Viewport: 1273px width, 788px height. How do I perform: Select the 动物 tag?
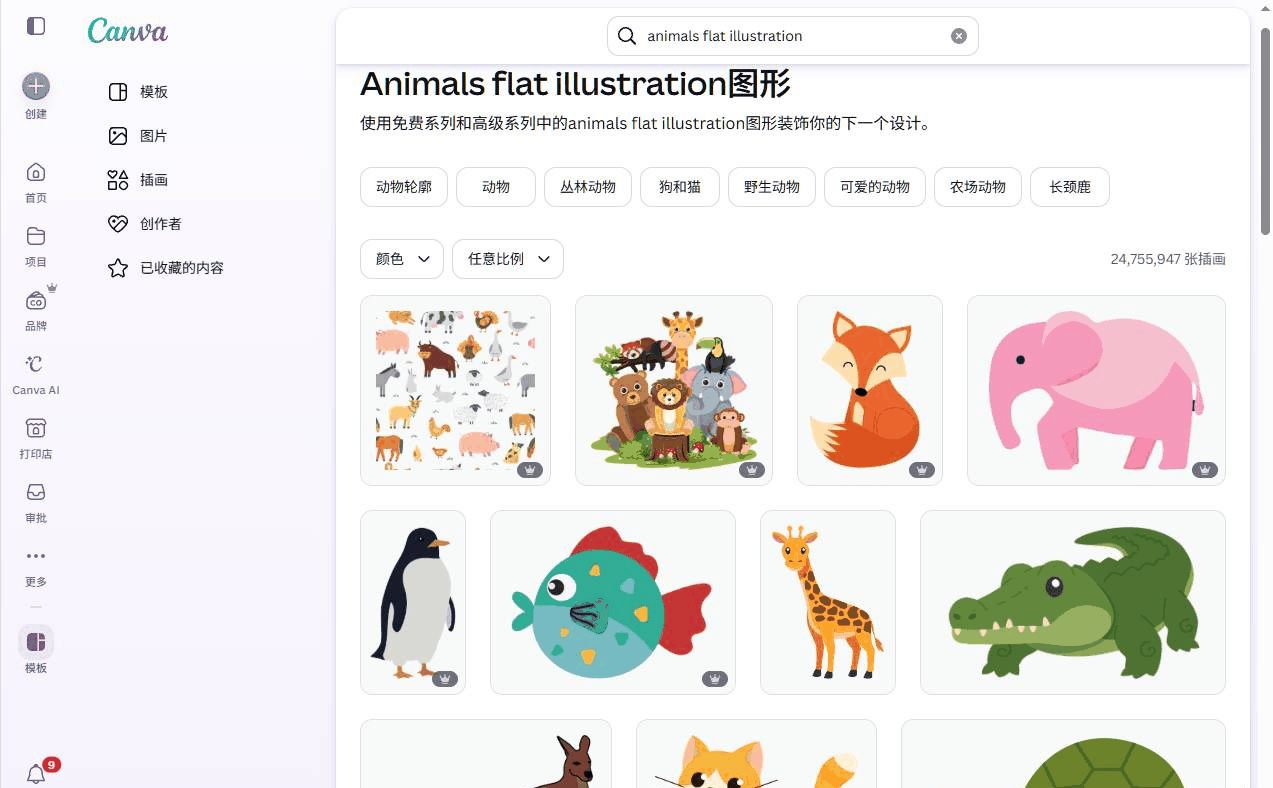pos(496,187)
